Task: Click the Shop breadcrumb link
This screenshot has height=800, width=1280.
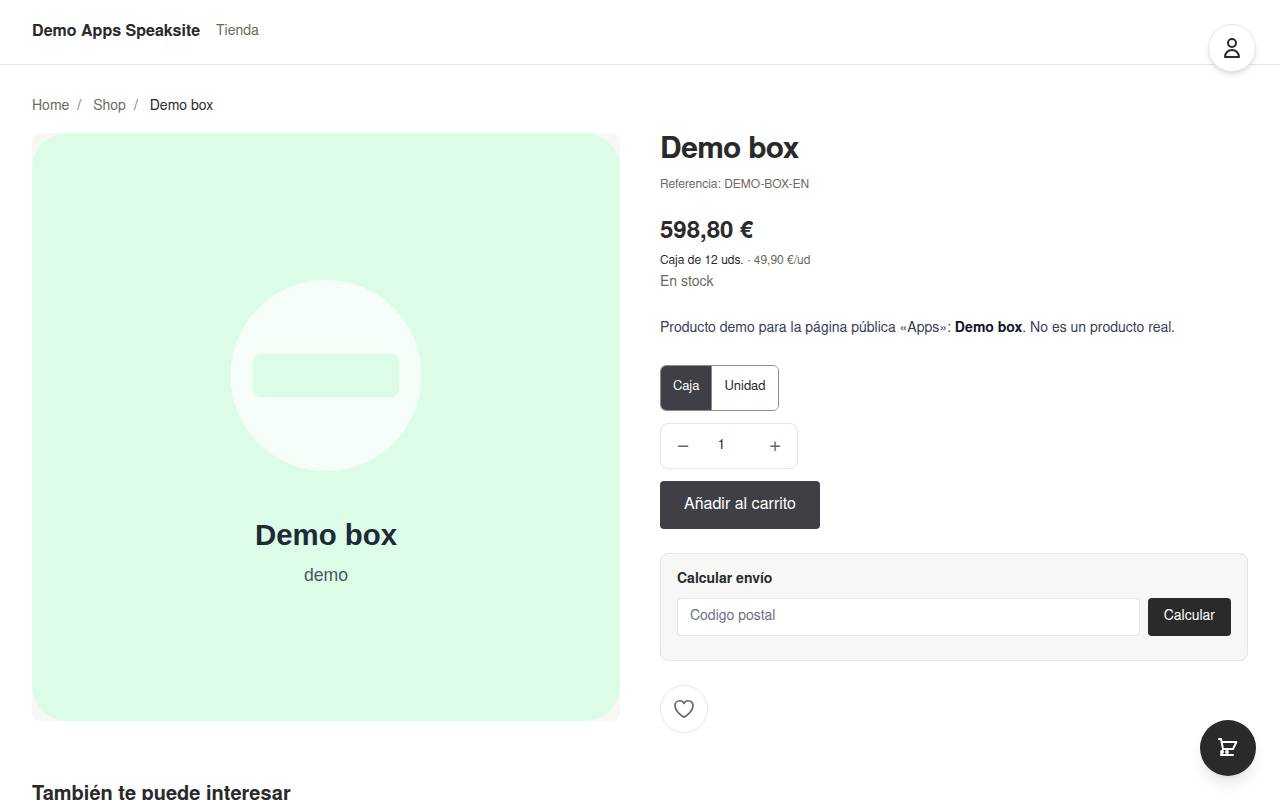Action: [109, 105]
